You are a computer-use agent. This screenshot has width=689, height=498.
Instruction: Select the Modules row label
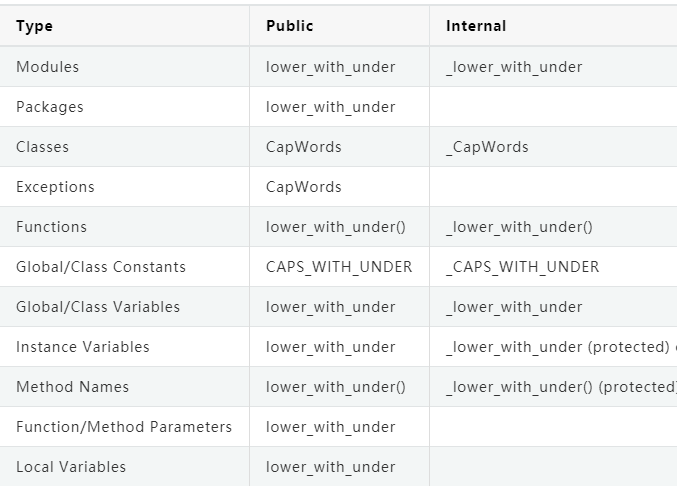click(x=47, y=67)
